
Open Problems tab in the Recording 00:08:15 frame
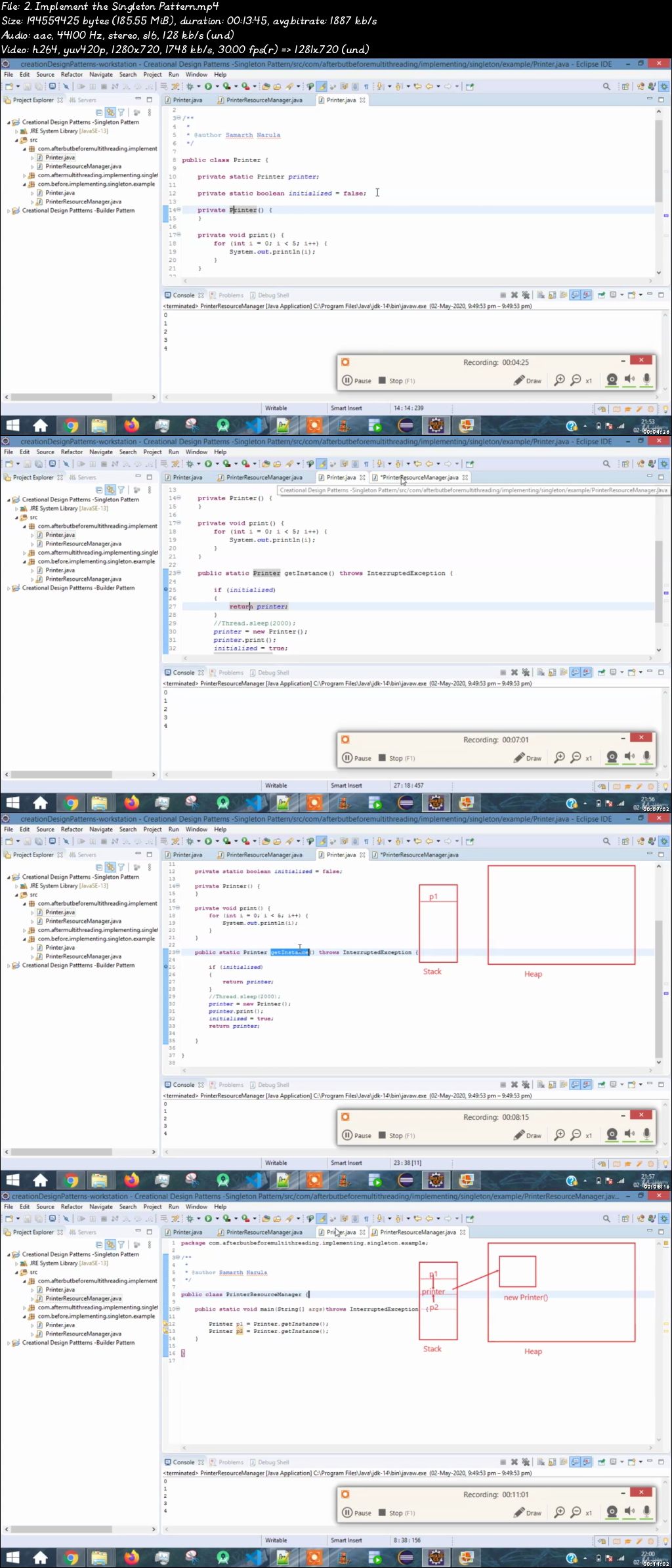(226, 1085)
